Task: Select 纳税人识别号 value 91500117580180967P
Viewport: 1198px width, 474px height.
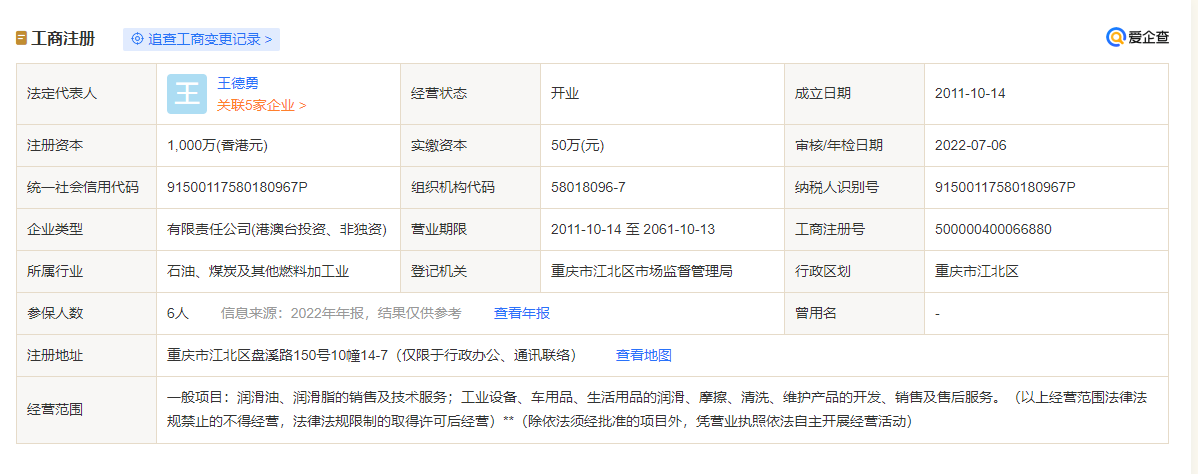Action: 1005,187
